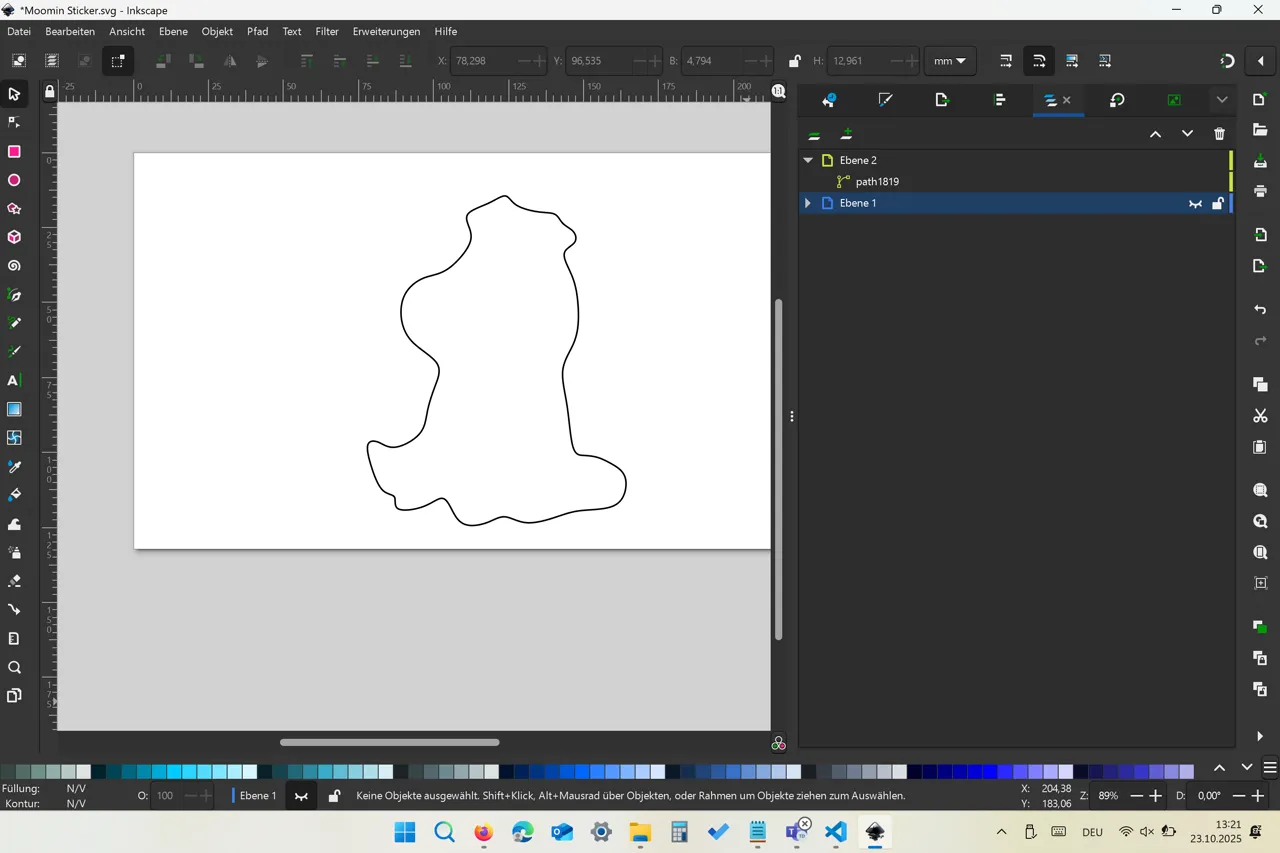Select the Pages tool

tap(14, 696)
